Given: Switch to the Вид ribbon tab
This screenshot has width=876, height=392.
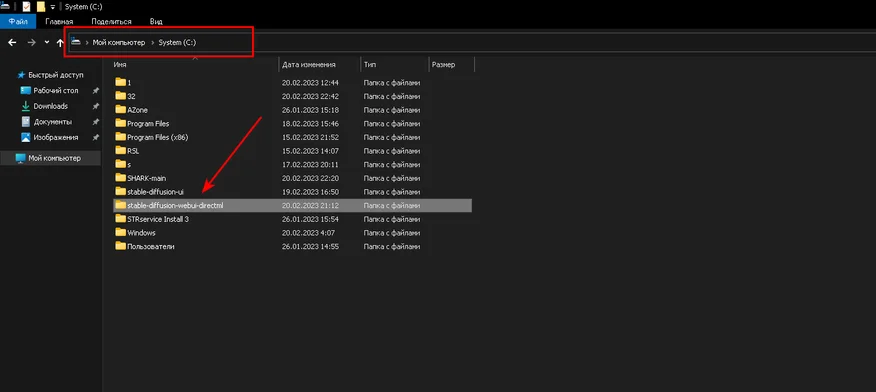Looking at the screenshot, I should tap(156, 22).
